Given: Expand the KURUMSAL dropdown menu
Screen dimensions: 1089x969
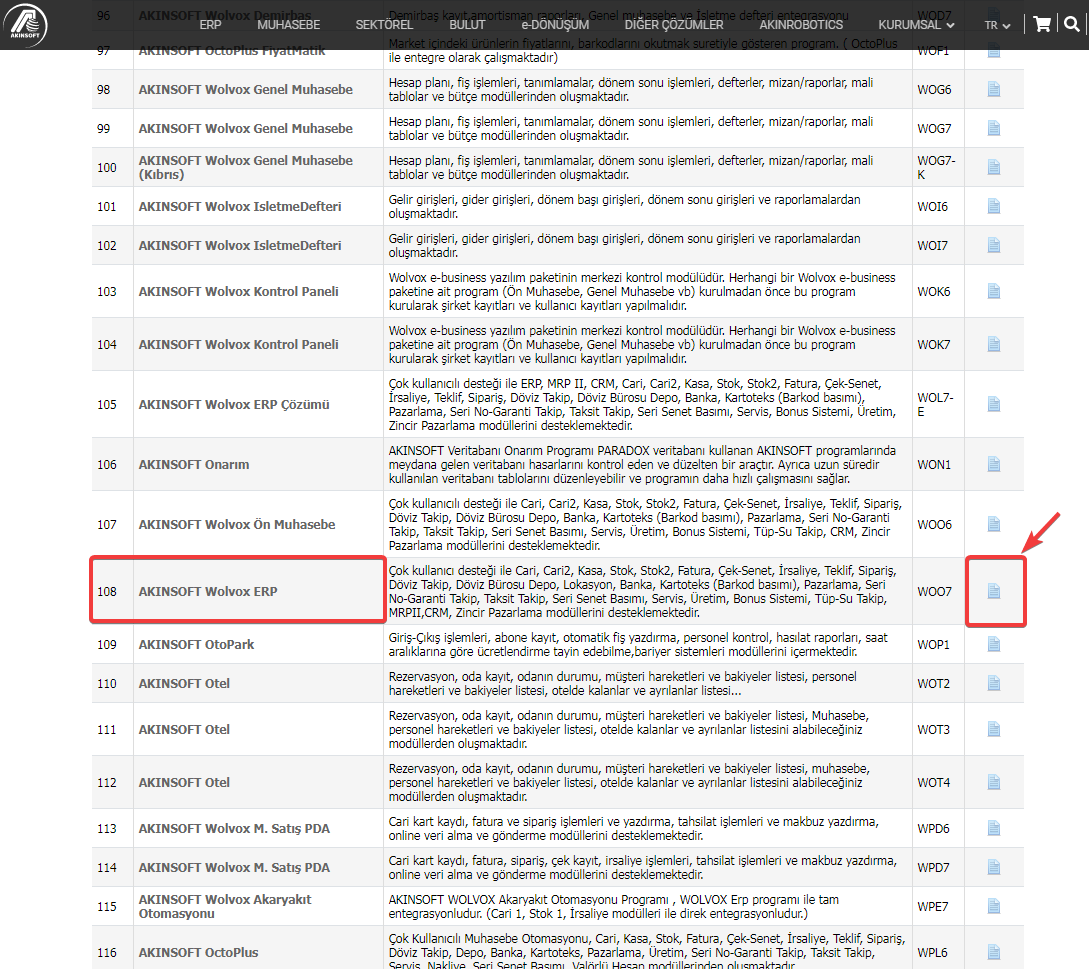Looking at the screenshot, I should pyautogui.click(x=916, y=25).
